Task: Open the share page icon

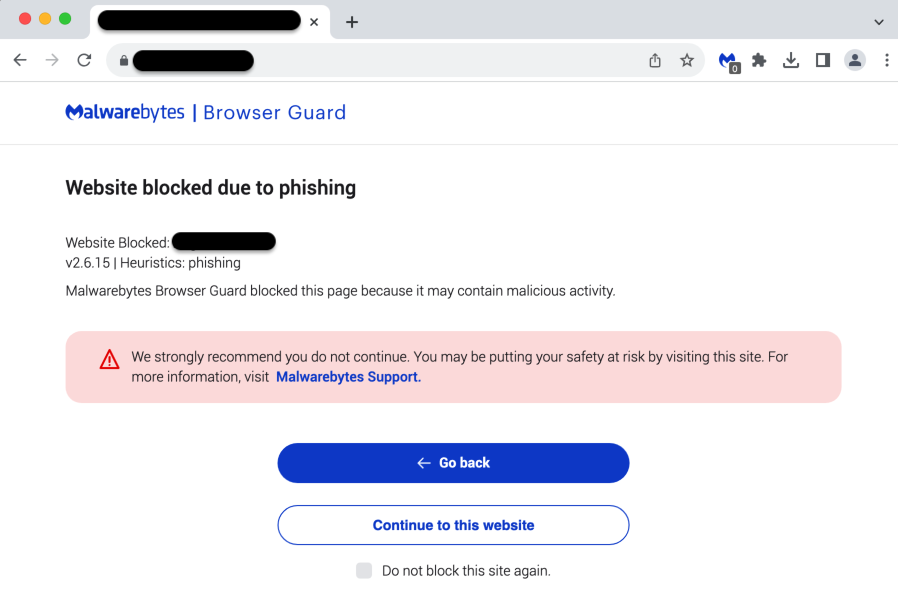Action: click(x=655, y=60)
